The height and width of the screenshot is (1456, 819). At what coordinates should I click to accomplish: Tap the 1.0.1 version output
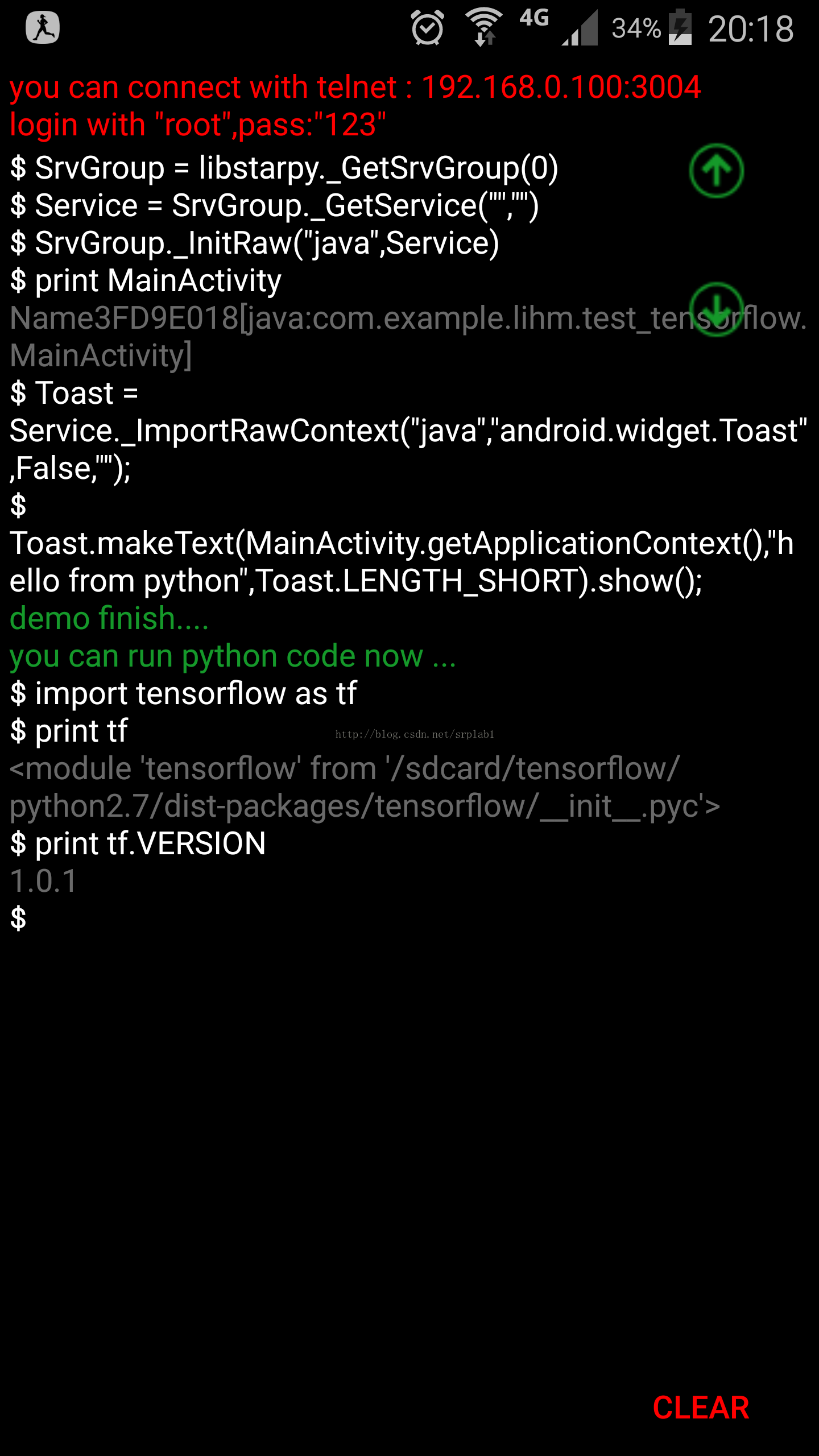[x=43, y=881]
